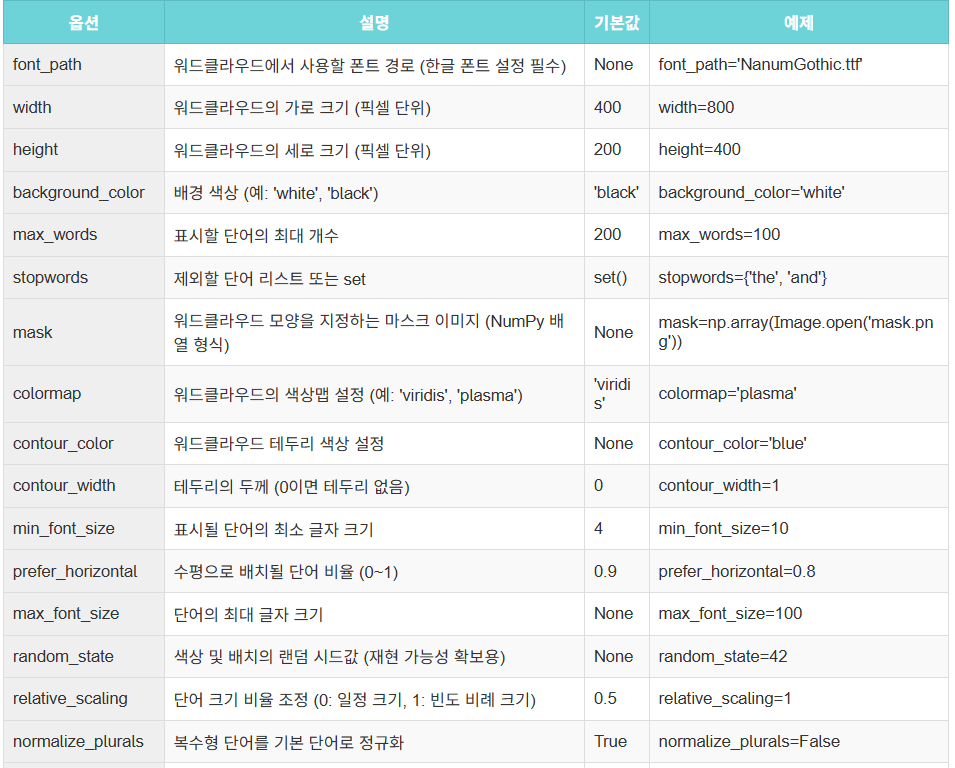Screen dimensions: 955x768
Task: Select the relative_scaling option cell
Action: pyautogui.click(x=84, y=699)
